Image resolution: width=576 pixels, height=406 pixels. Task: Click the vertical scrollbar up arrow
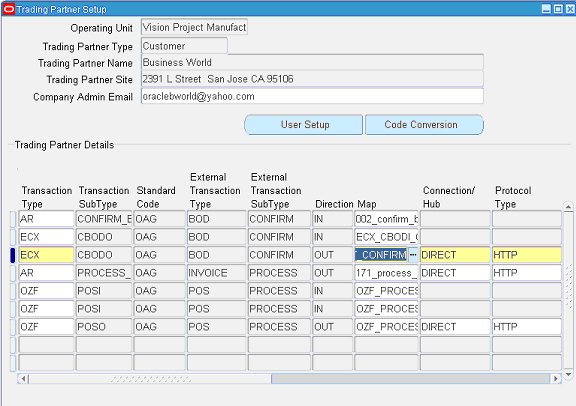click(x=568, y=207)
